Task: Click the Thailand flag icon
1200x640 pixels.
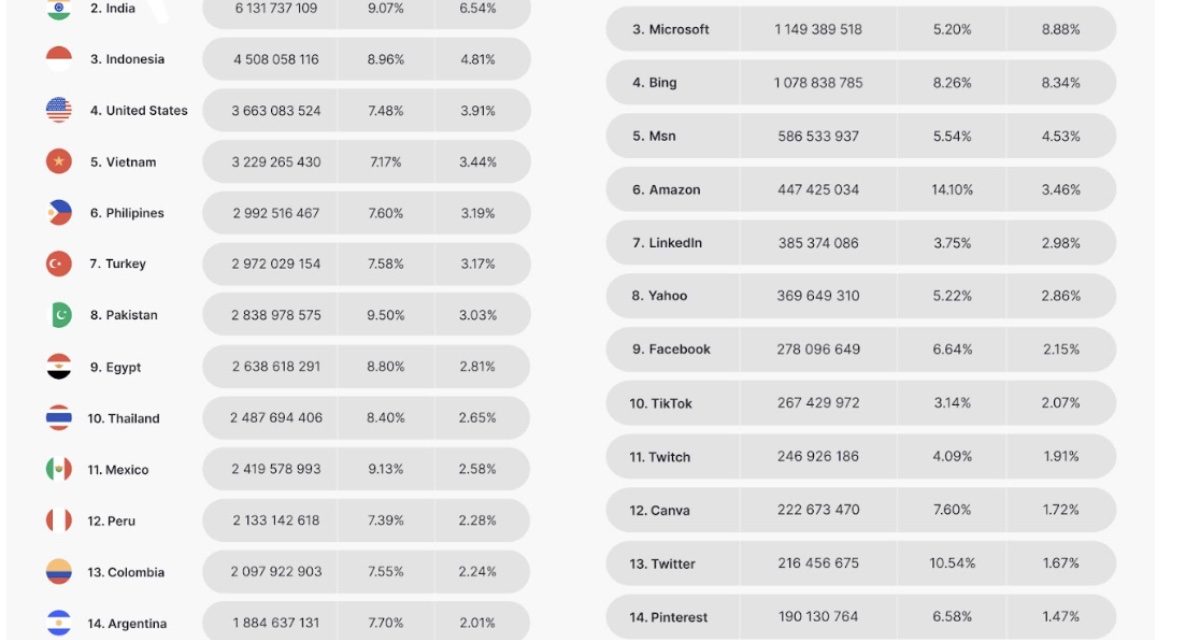Action: (x=59, y=418)
